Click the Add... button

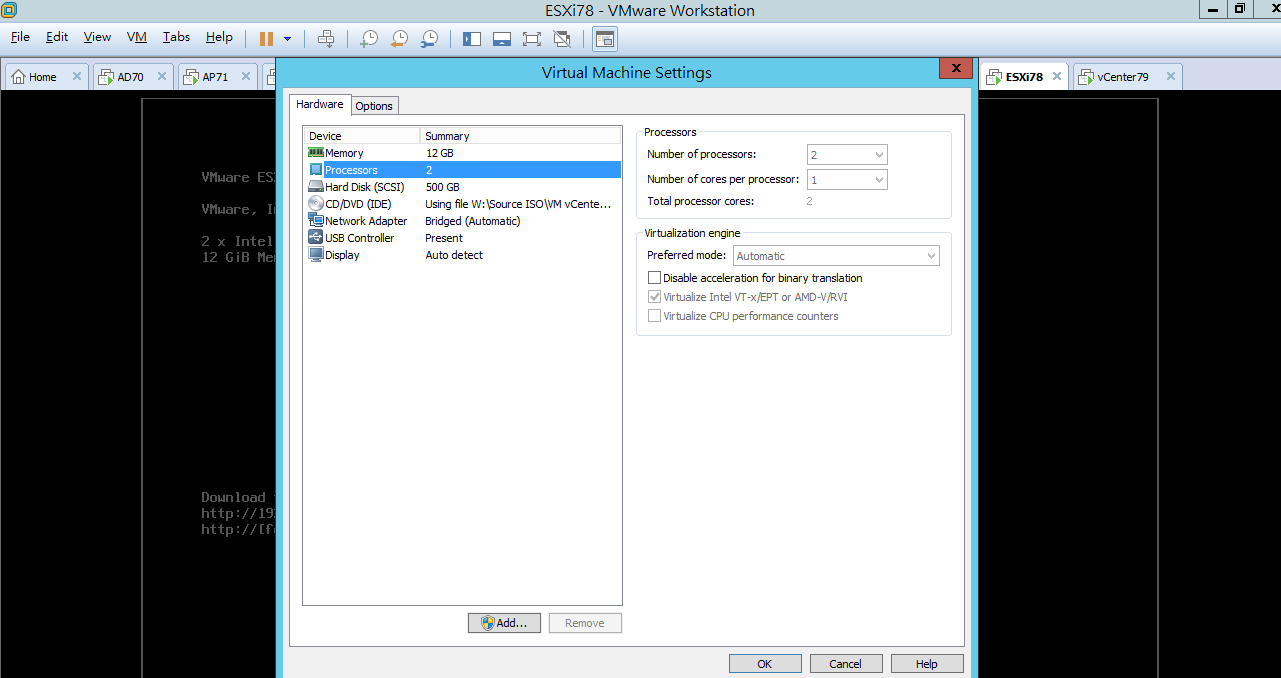[x=504, y=623]
